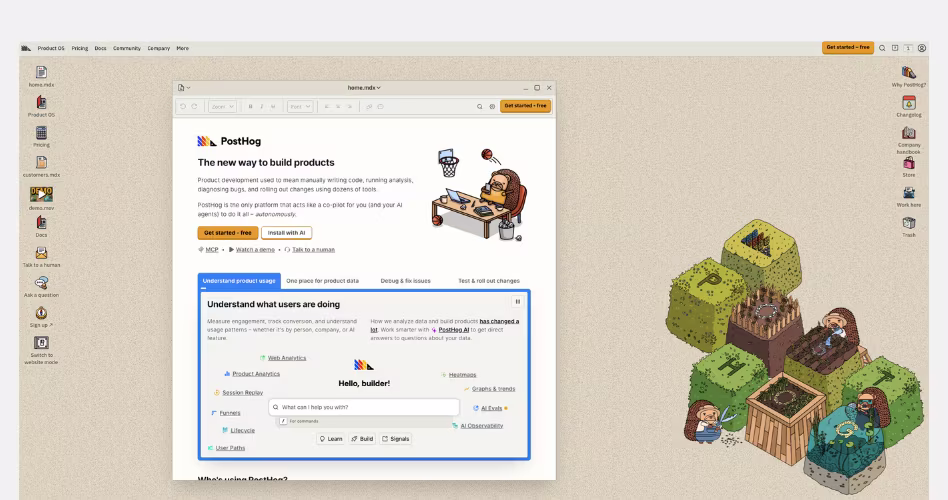Screen dimensions: 948x500
Task: Expand the file icon dropdown in window title
Action: tap(184, 88)
